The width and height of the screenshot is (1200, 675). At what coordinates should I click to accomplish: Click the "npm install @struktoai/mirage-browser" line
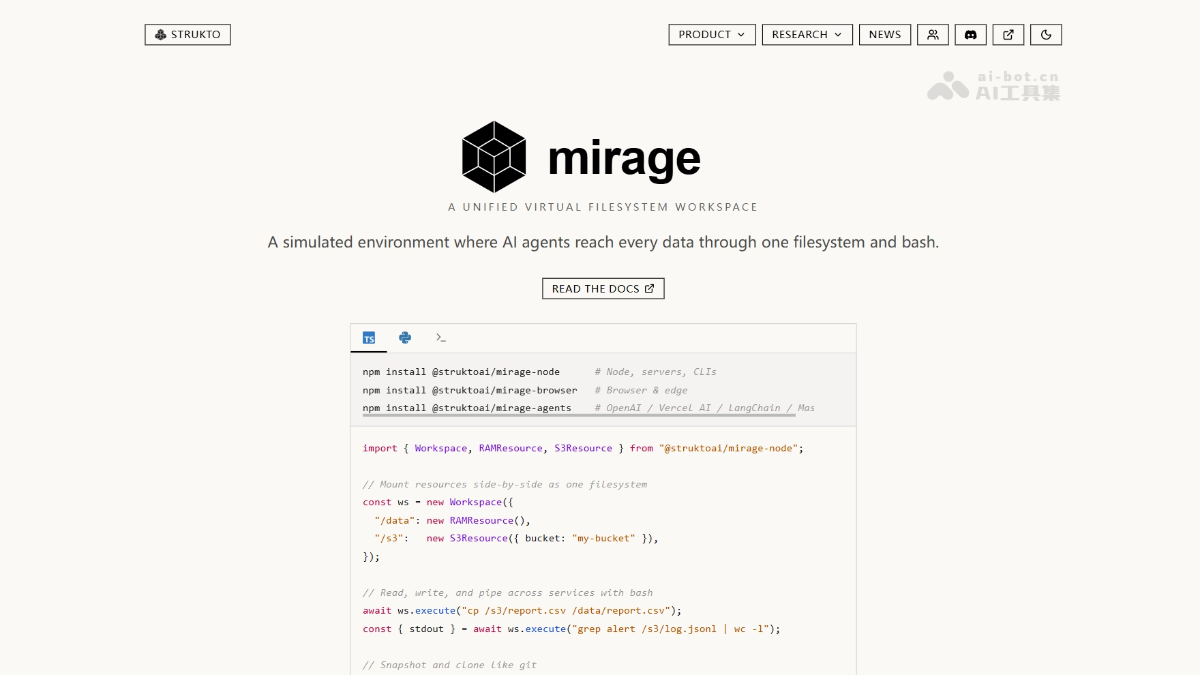(470, 390)
